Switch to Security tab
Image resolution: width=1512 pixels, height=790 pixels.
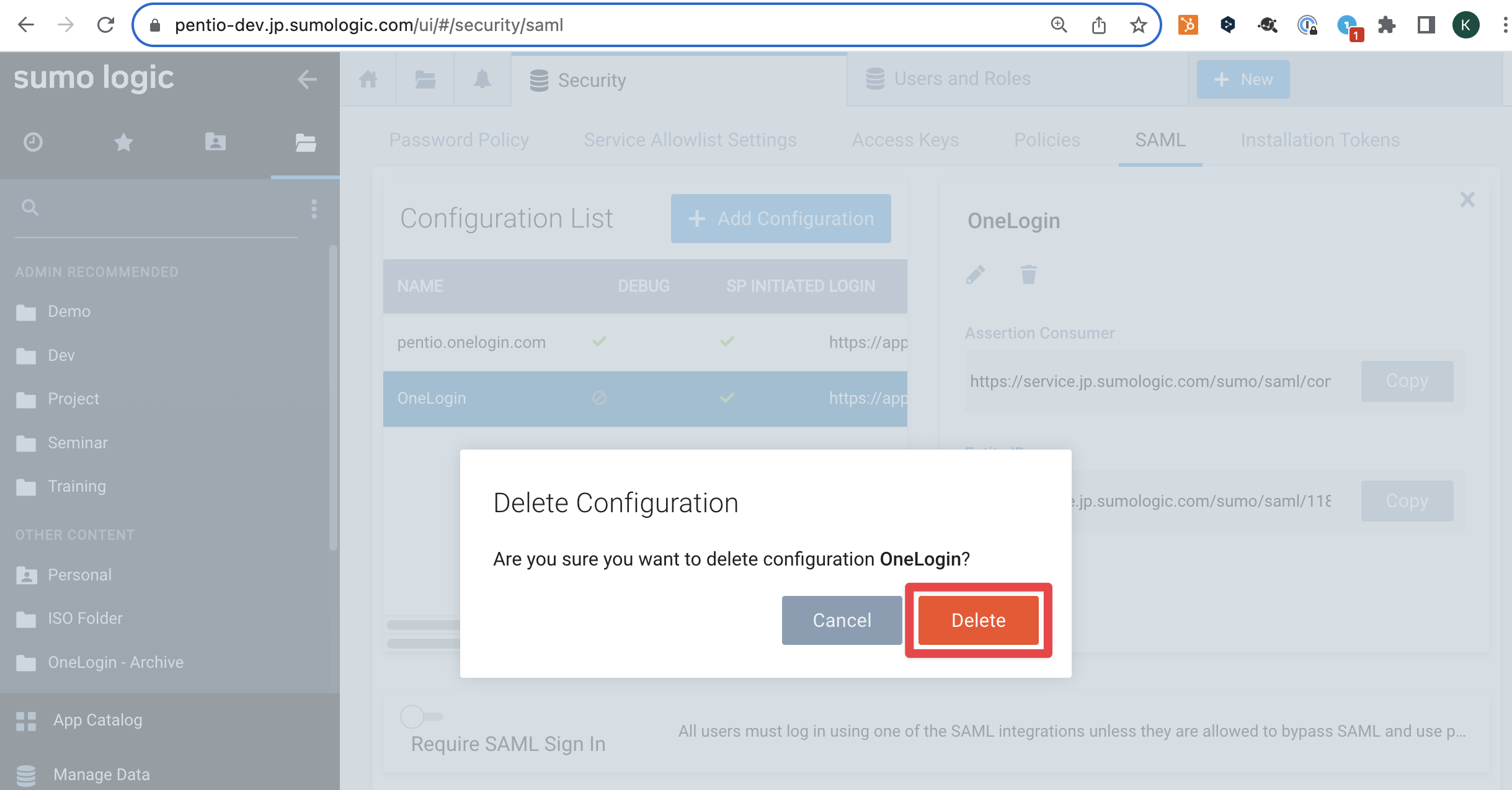[679, 79]
